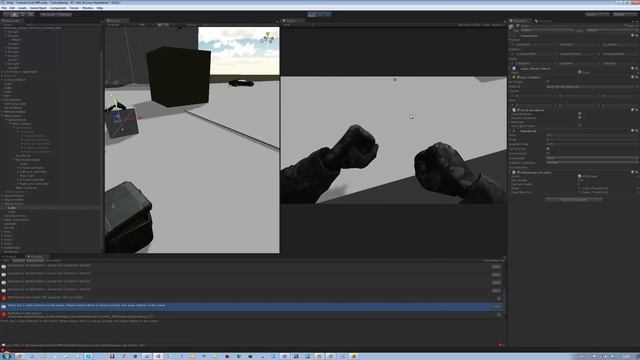Open the Box Collider component gear menu

point(636,77)
